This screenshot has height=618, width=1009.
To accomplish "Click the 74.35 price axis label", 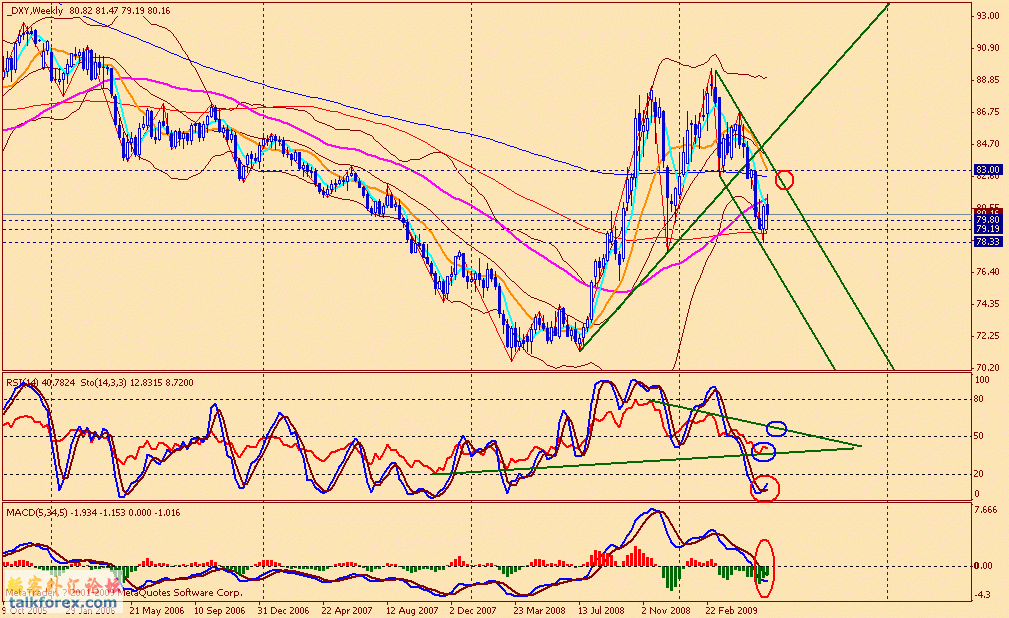I will click(x=988, y=304).
